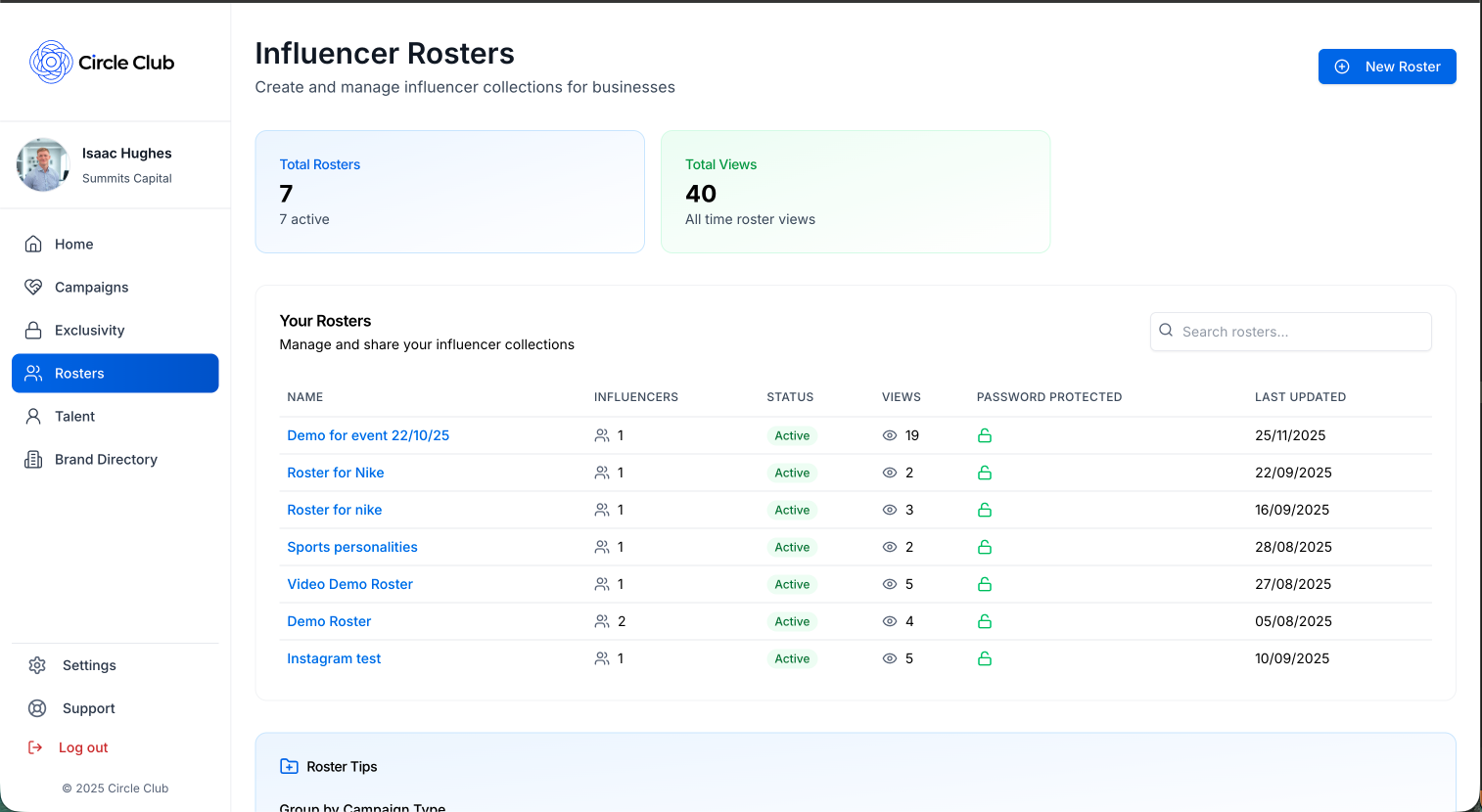Open the Video Demo Roster
Screen dimensions: 1482x812
pos(349,584)
